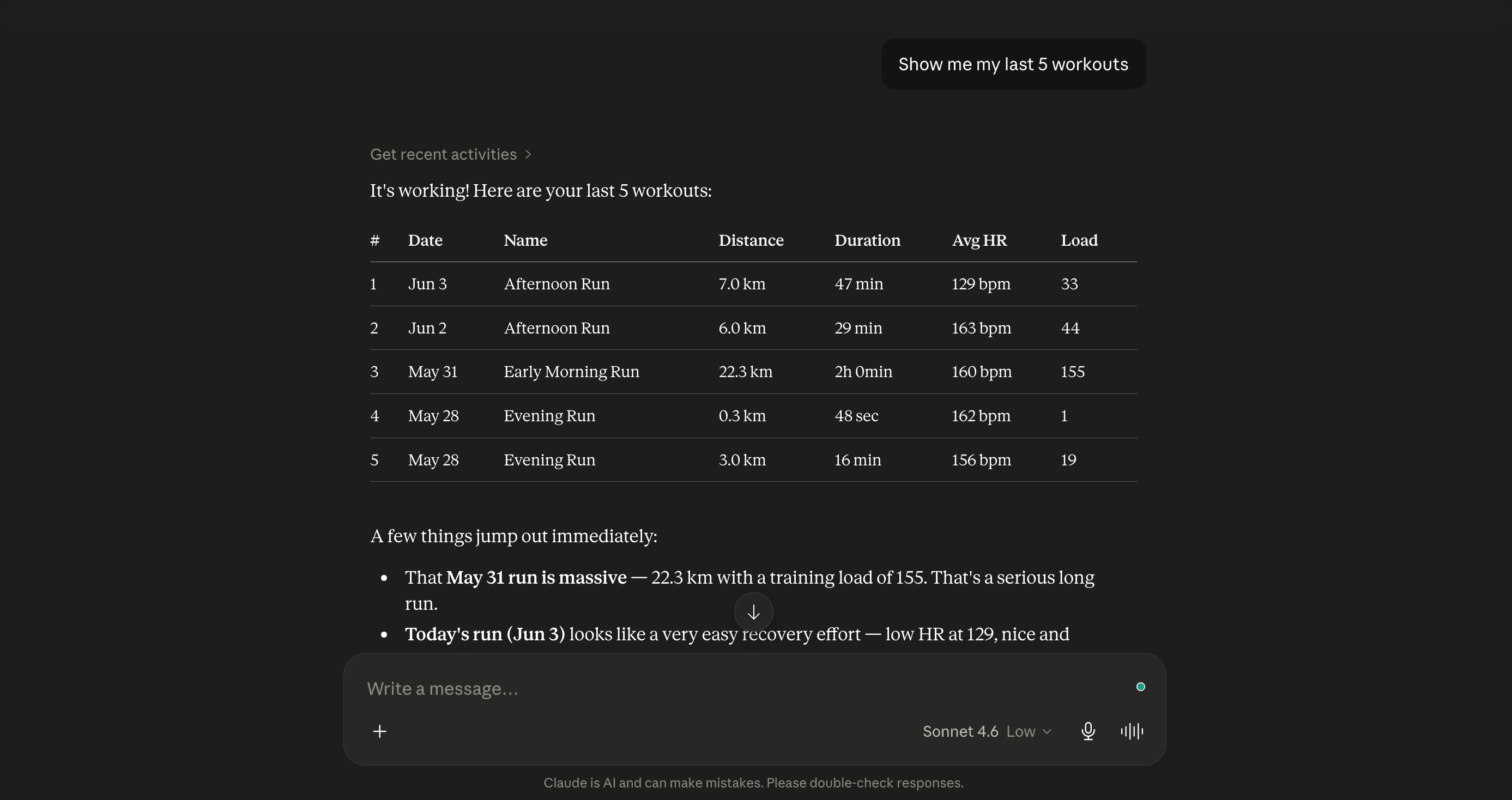Image resolution: width=1512 pixels, height=800 pixels.
Task: Click the load value 33
Action: click(x=1069, y=284)
